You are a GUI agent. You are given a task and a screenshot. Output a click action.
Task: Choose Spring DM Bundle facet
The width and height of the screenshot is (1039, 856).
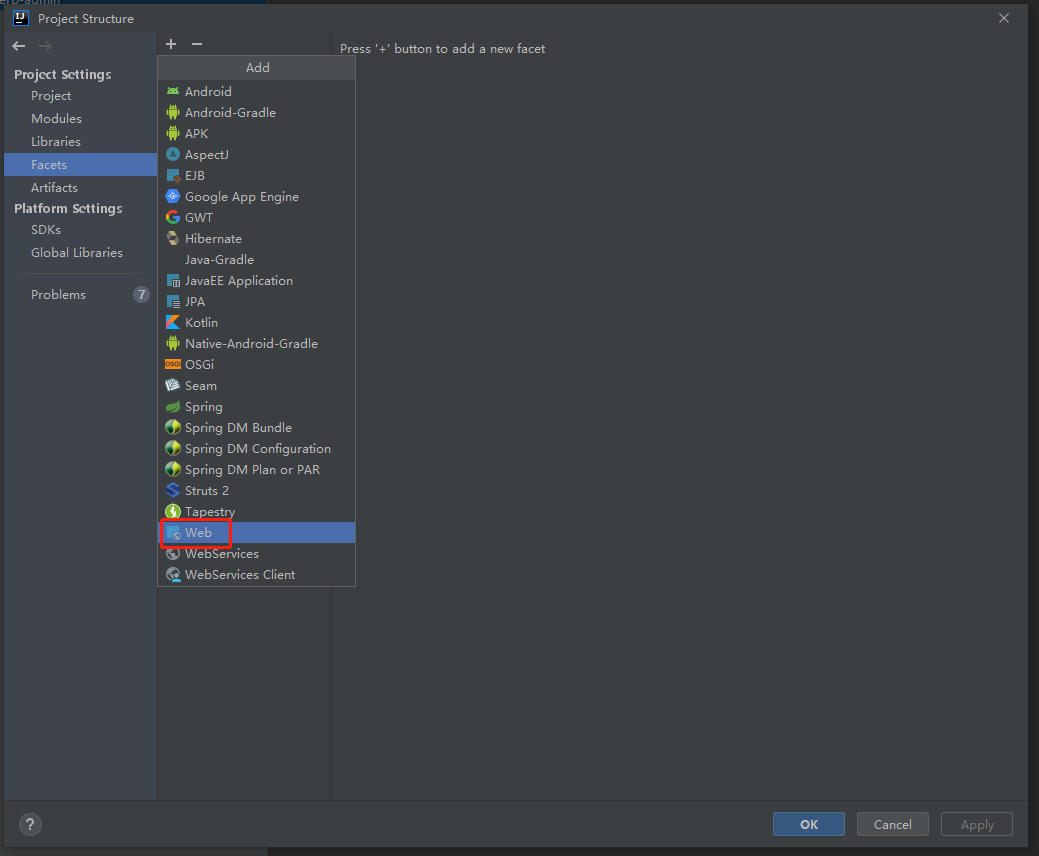(256, 427)
